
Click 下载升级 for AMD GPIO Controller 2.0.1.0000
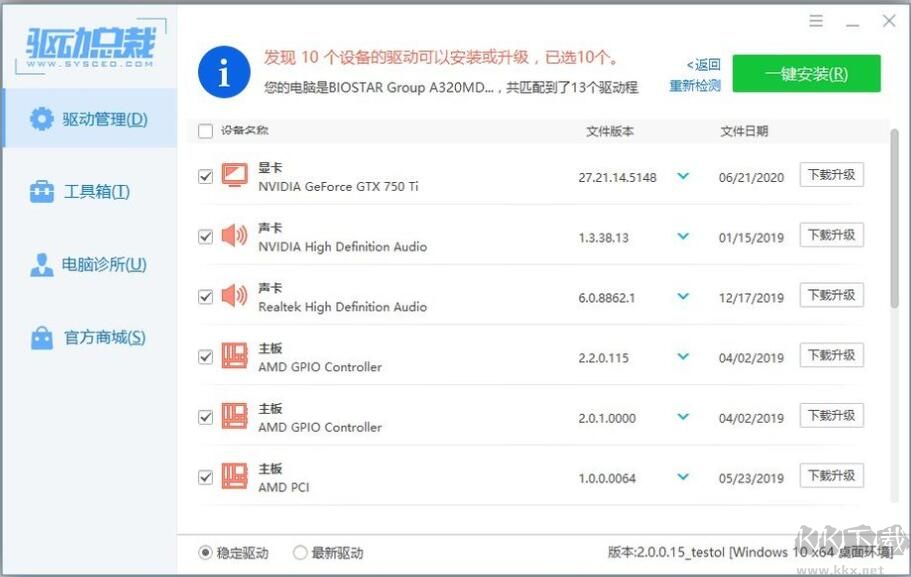pyautogui.click(x=831, y=415)
